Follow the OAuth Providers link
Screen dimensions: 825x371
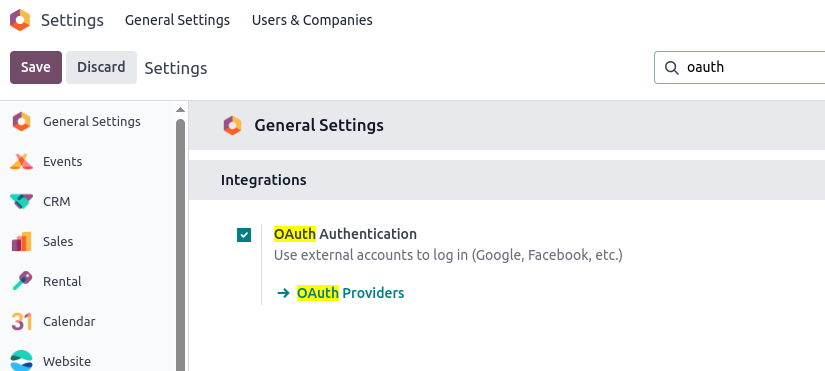350,293
